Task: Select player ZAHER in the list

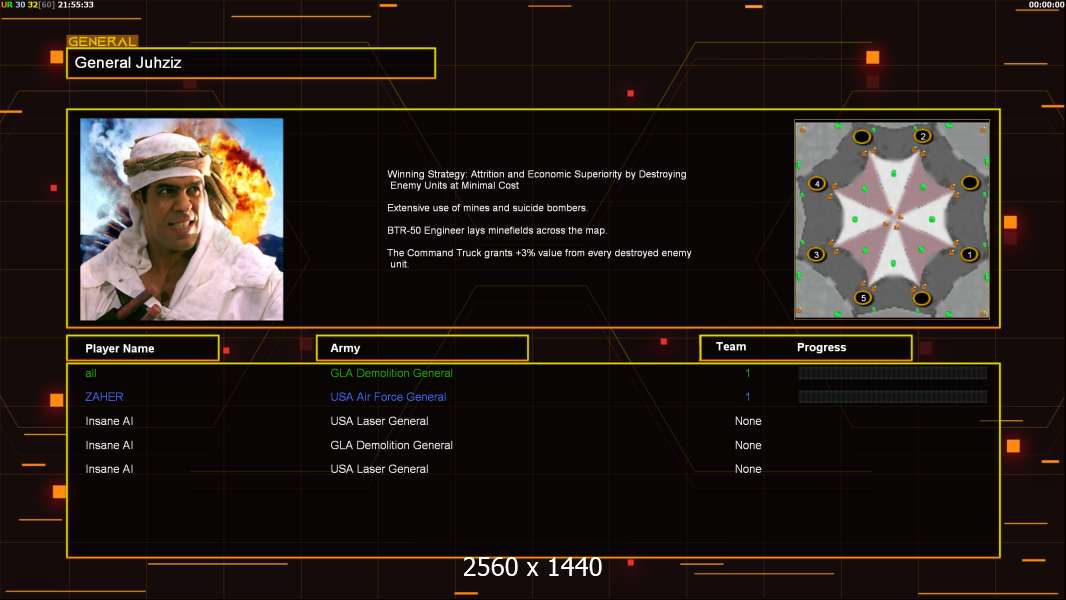Action: pos(104,397)
